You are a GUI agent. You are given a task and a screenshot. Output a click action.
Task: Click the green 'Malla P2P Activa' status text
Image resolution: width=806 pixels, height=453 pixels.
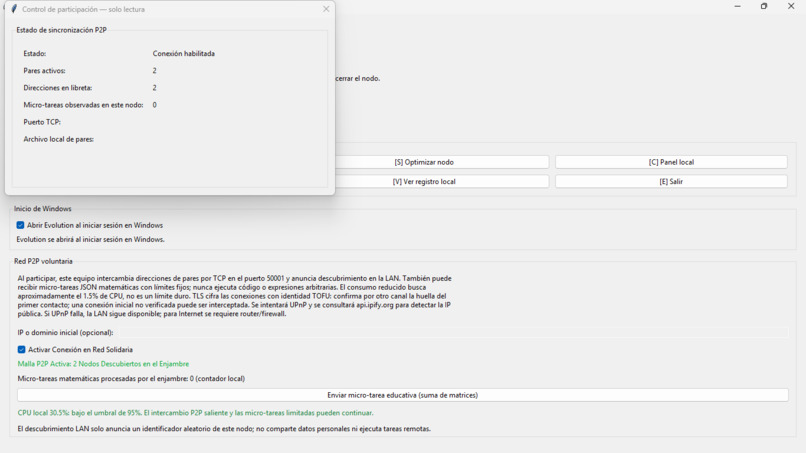(x=103, y=364)
